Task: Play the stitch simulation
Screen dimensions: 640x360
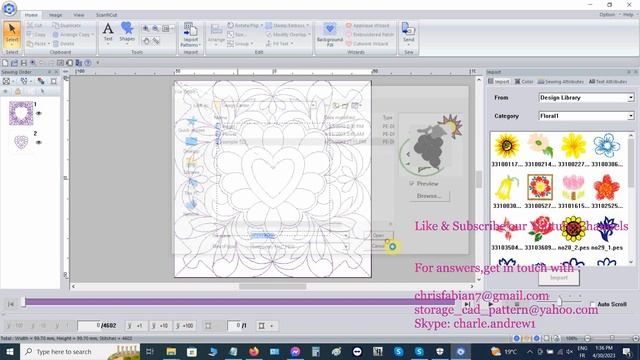Action: 491,304
